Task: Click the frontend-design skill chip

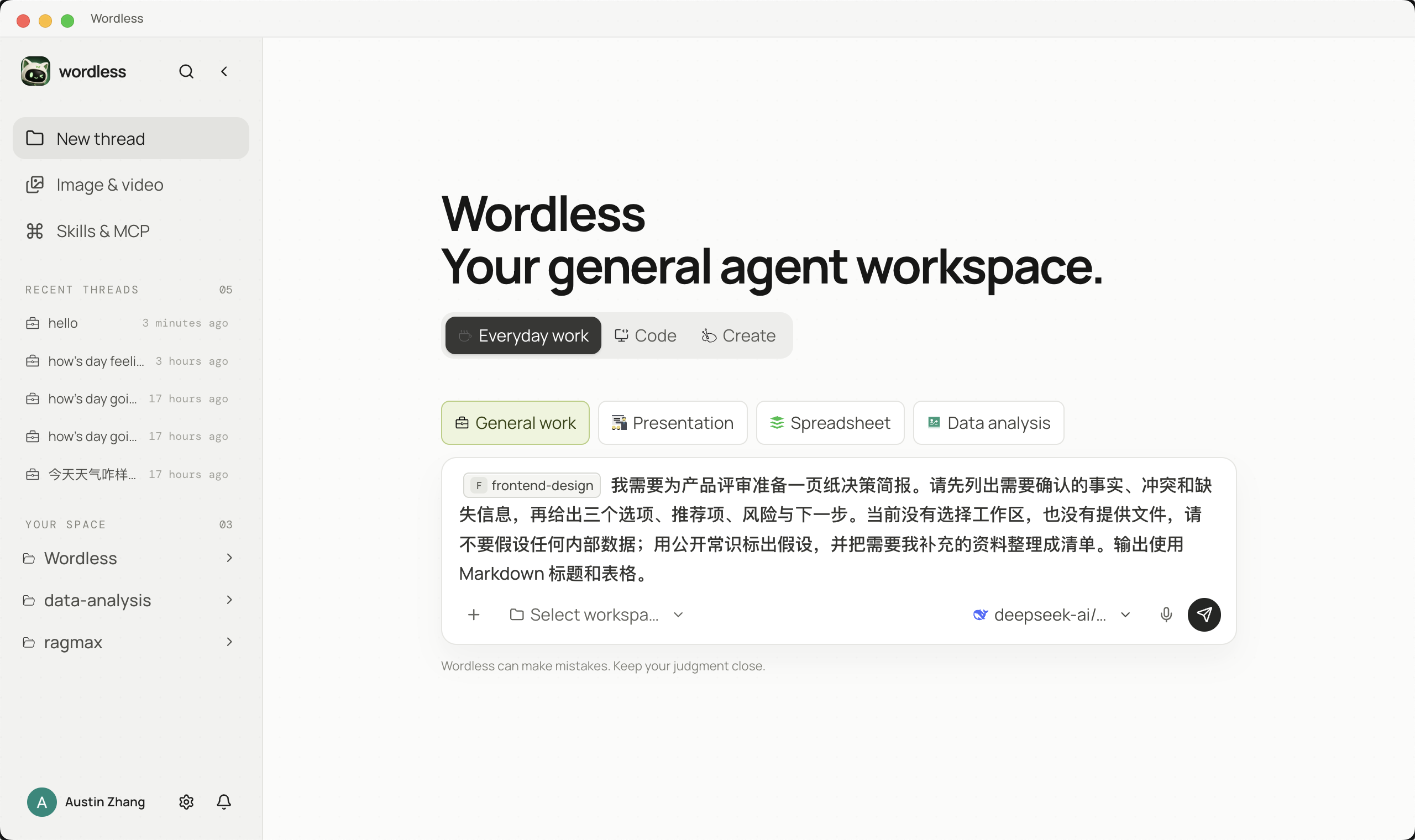Action: (x=532, y=485)
